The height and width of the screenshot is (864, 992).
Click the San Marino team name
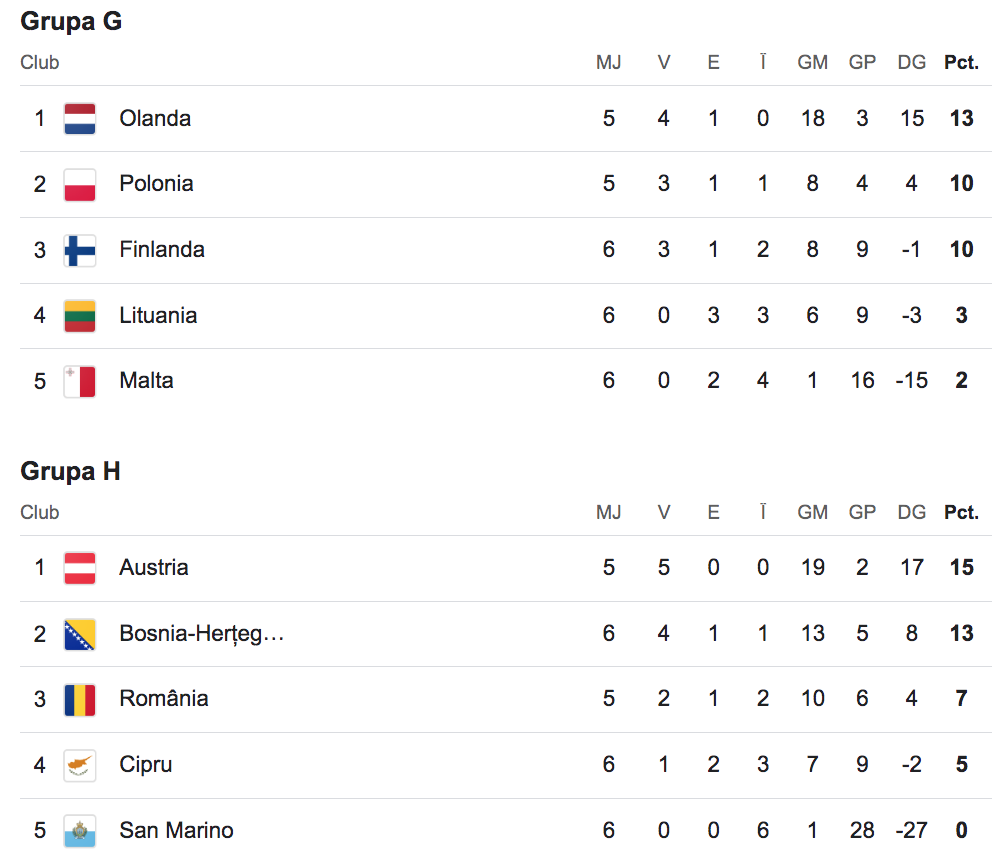click(x=176, y=831)
